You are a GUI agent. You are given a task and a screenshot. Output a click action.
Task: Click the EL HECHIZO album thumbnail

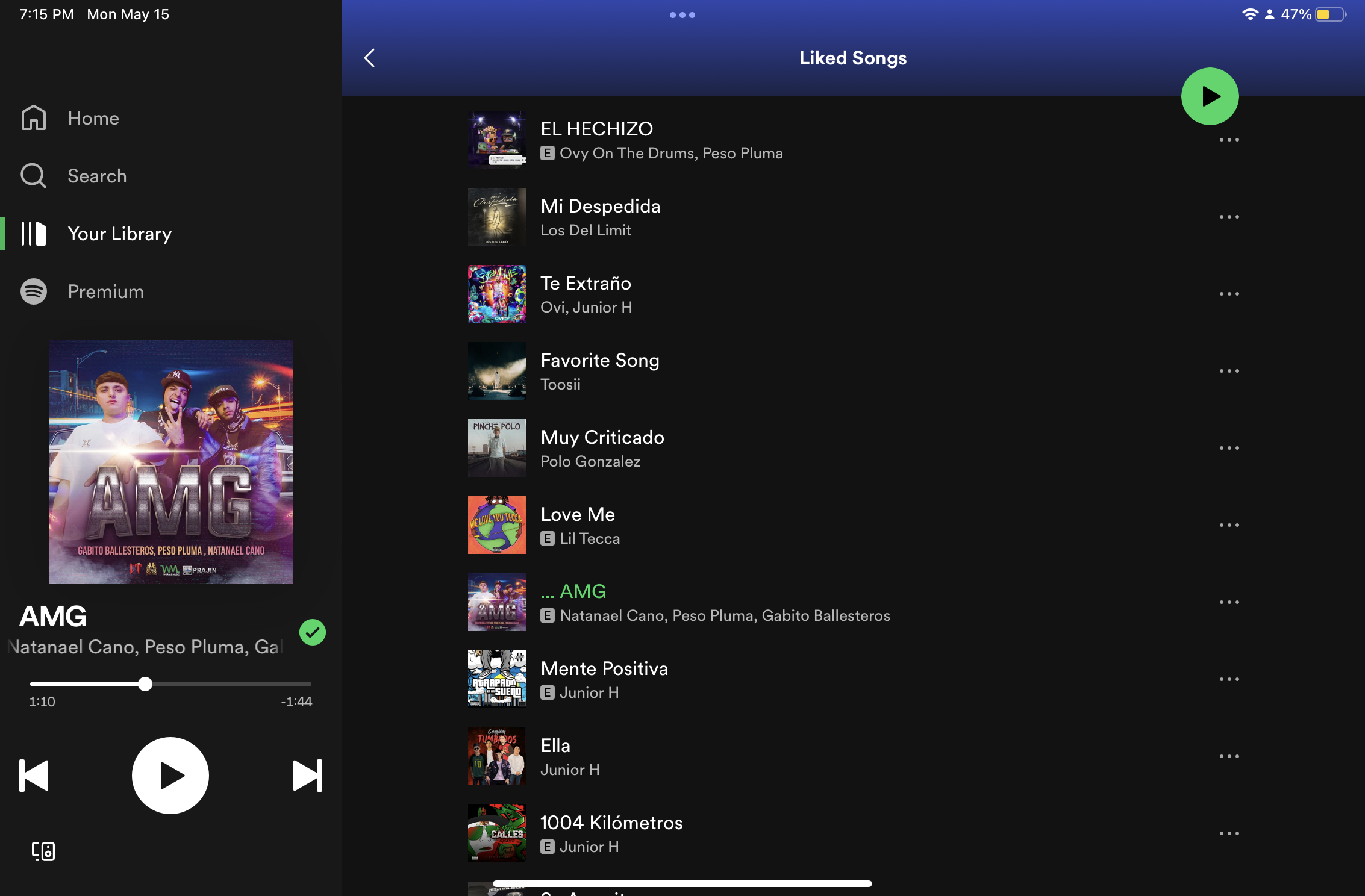point(497,140)
